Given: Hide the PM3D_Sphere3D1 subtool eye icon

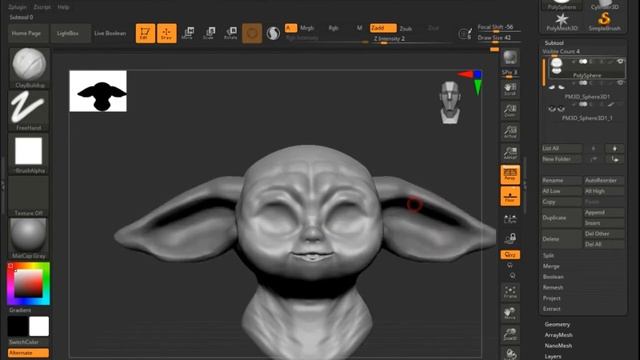Looking at the screenshot, I should [620, 83].
